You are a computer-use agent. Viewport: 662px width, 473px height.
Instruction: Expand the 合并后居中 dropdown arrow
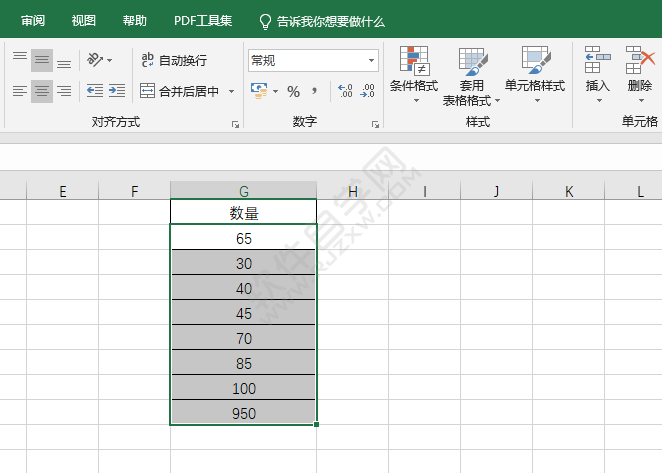pyautogui.click(x=231, y=91)
